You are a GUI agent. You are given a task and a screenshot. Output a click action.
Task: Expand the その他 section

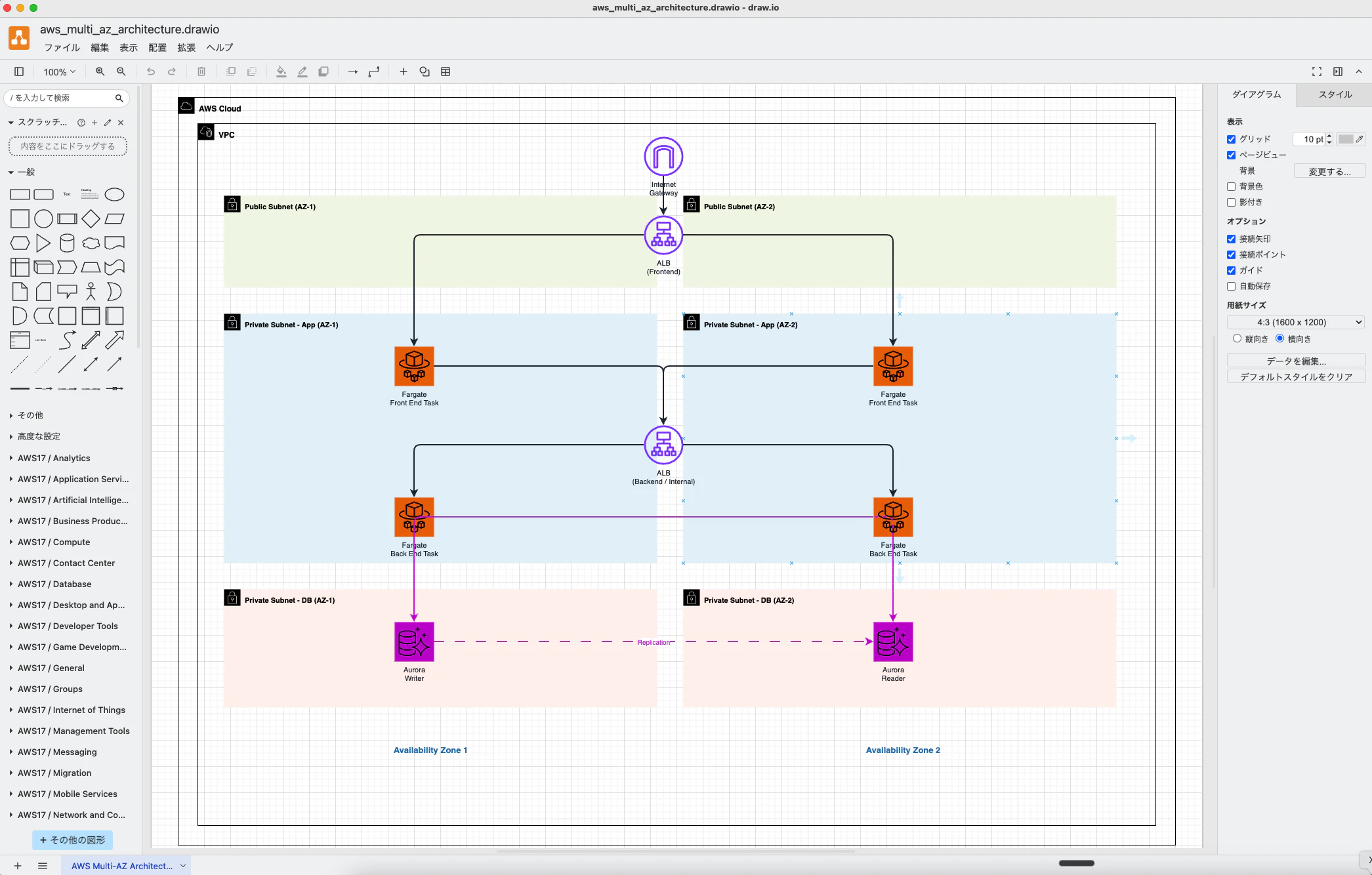point(30,415)
